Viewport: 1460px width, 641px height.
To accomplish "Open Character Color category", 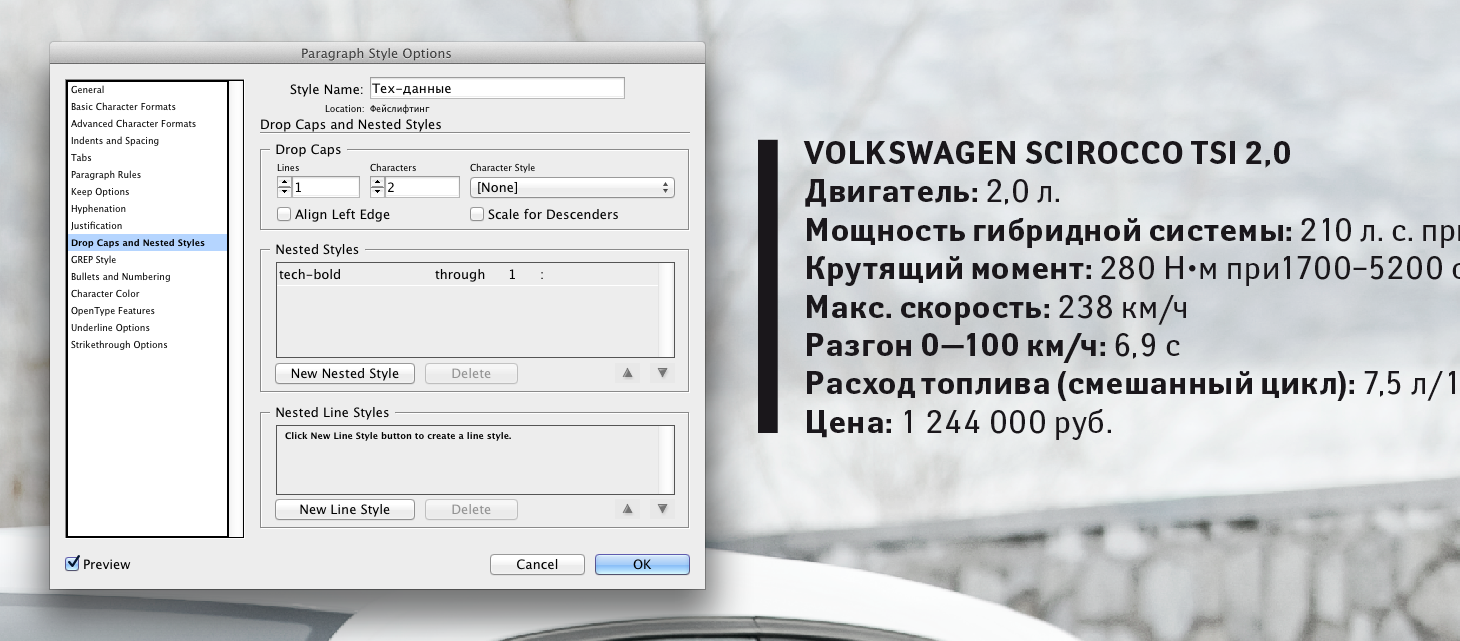I will coord(147,294).
